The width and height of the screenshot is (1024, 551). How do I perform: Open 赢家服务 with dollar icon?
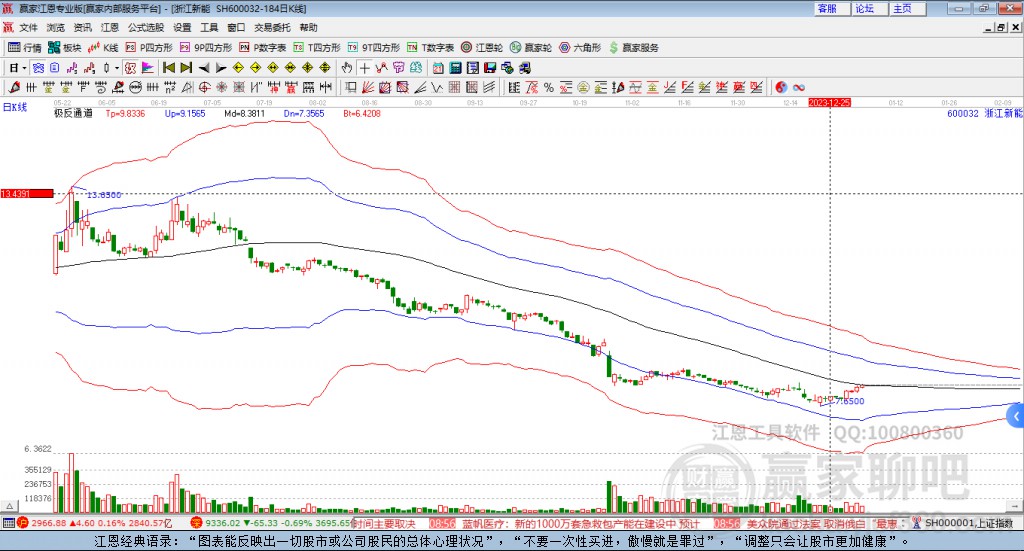(x=633, y=48)
